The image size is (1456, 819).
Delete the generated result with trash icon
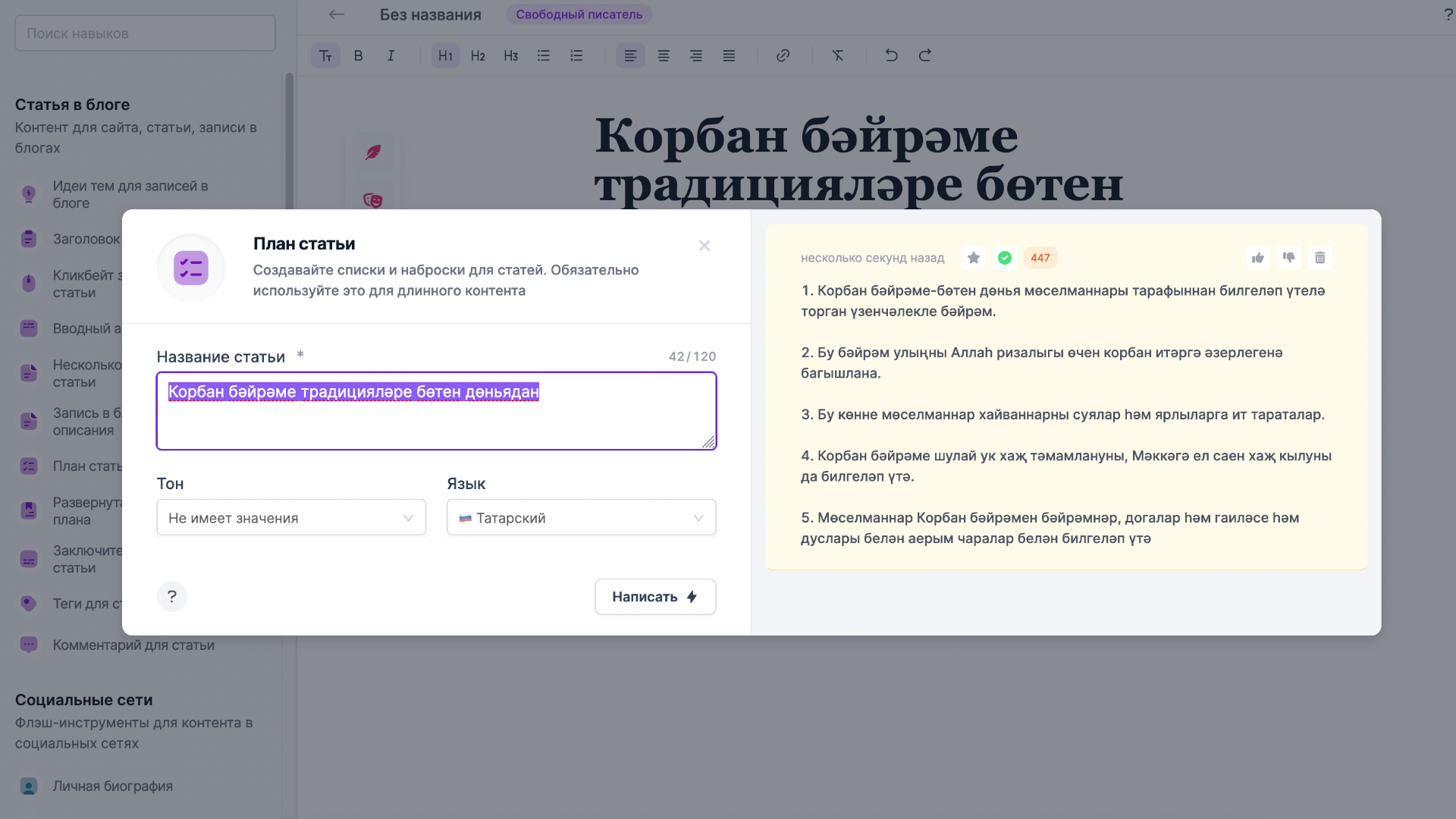[x=1320, y=258]
